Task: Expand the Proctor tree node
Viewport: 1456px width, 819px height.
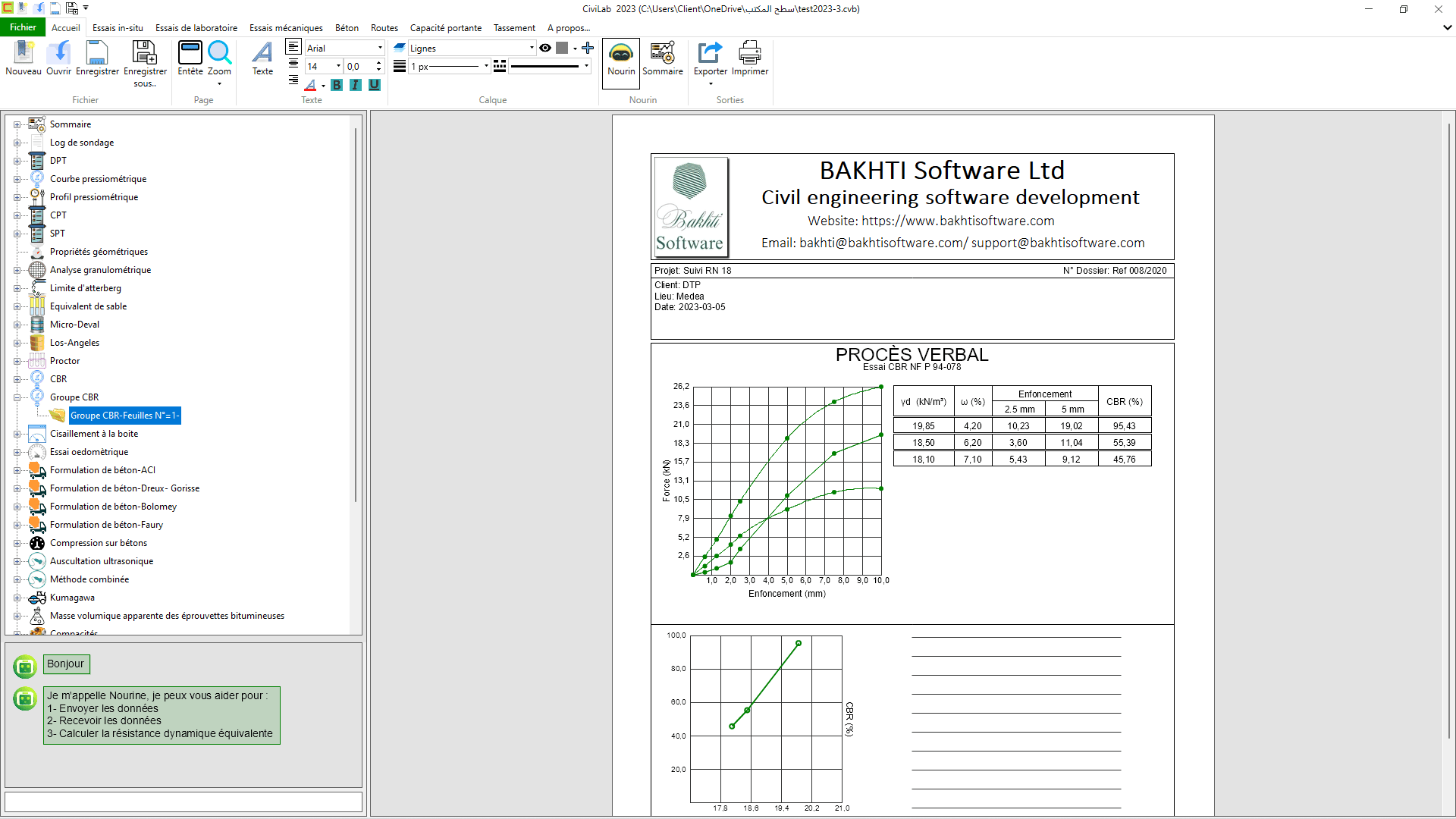Action: point(17,361)
